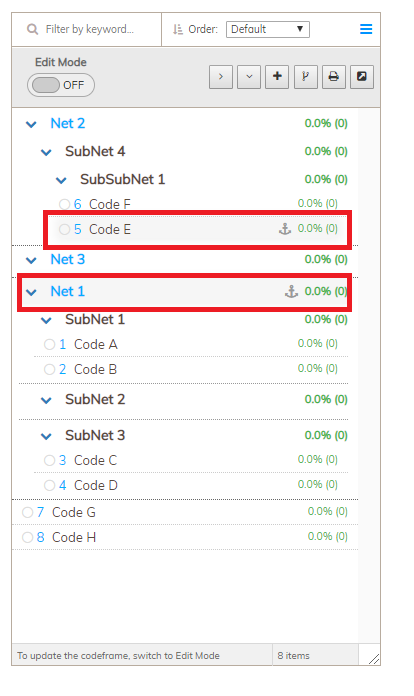Viewport: 414px width, 696px height.
Task: Collapse the SubNet 3 chevron
Action: pos(46,436)
